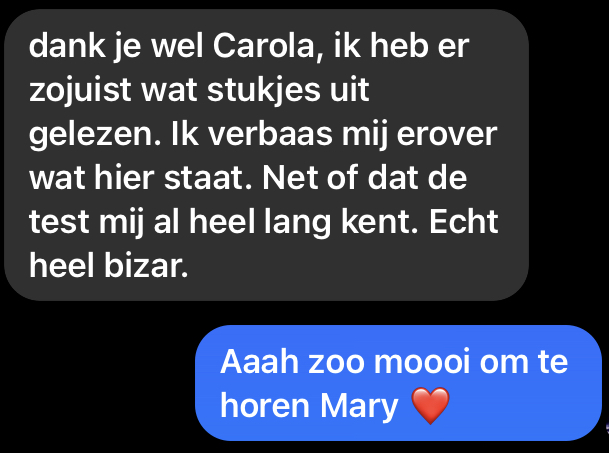The width and height of the screenshot is (609, 453).
Task: Click the word 'dank' starting the message
Action: click(67, 47)
